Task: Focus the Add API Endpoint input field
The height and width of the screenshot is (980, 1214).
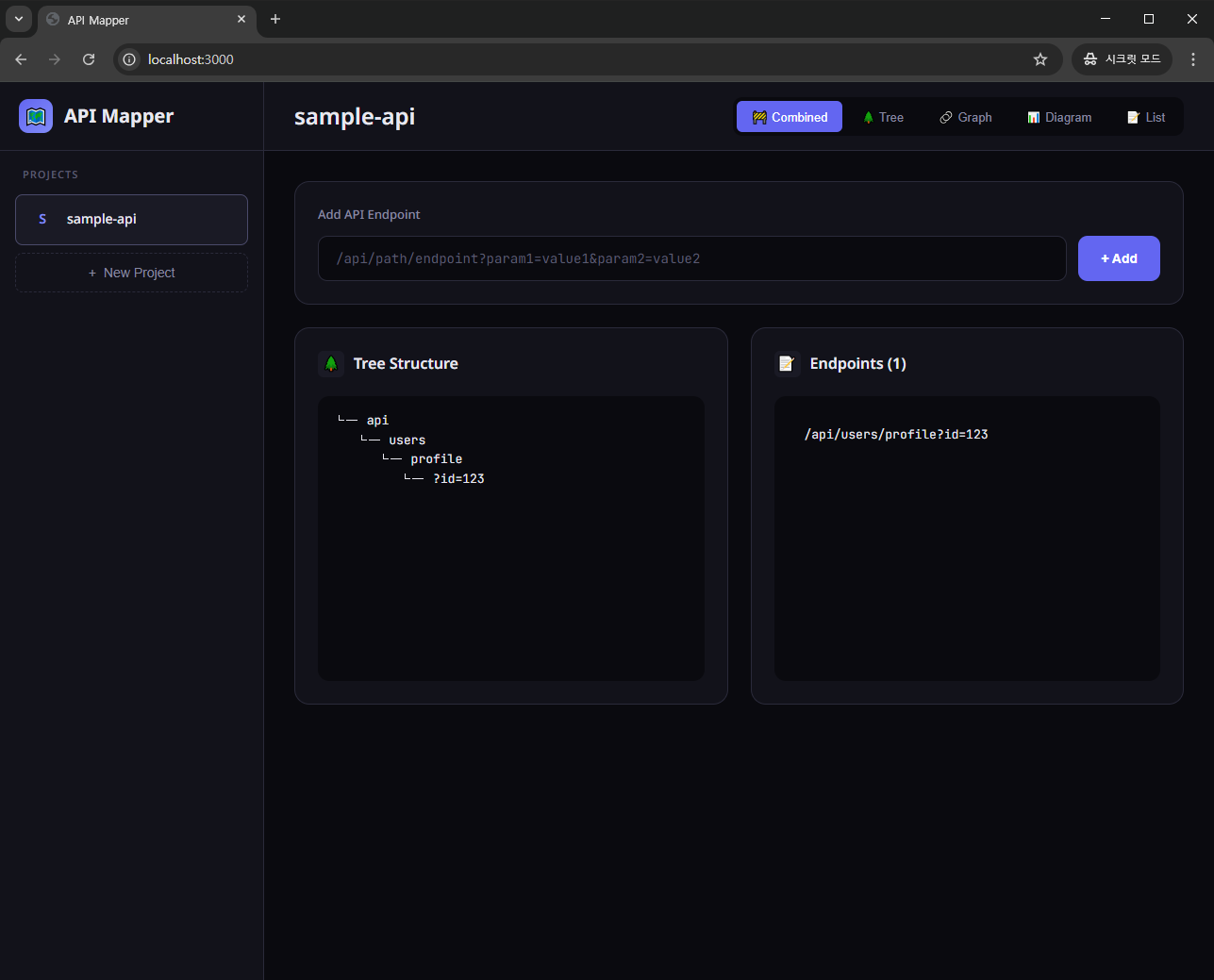Action: tap(691, 258)
